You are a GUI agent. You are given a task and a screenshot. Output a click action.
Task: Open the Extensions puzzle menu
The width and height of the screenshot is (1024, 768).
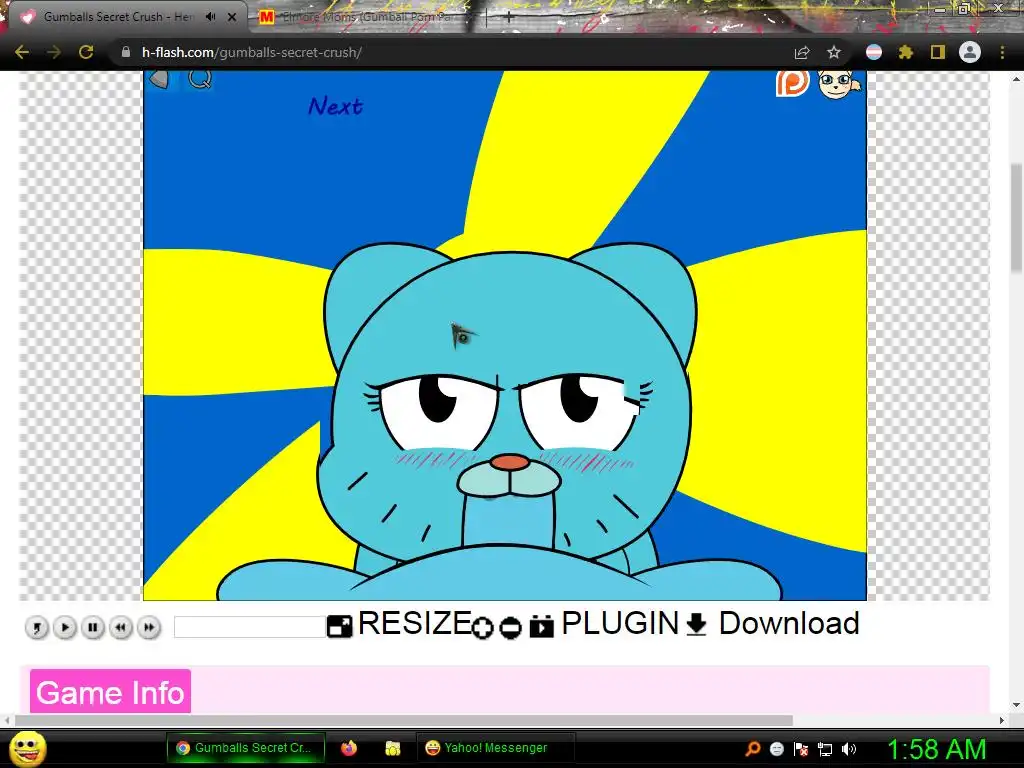coord(906,52)
